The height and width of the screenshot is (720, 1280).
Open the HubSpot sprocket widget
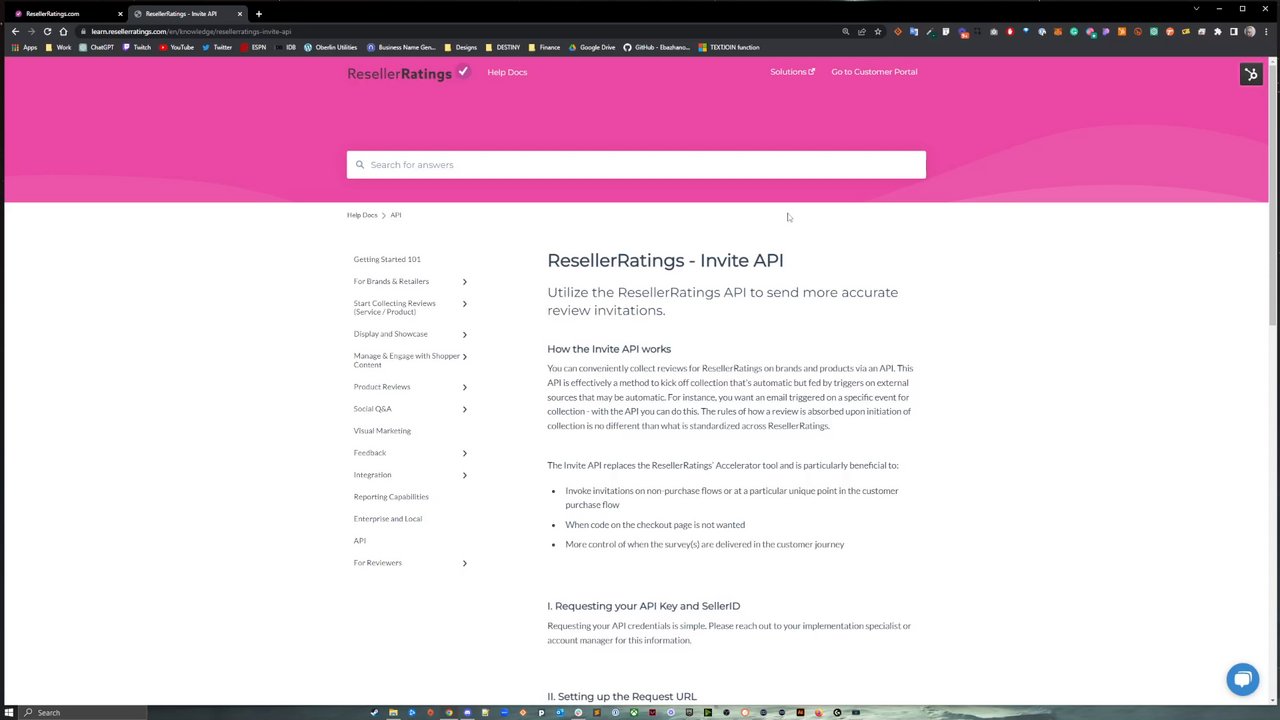pyautogui.click(x=1251, y=74)
